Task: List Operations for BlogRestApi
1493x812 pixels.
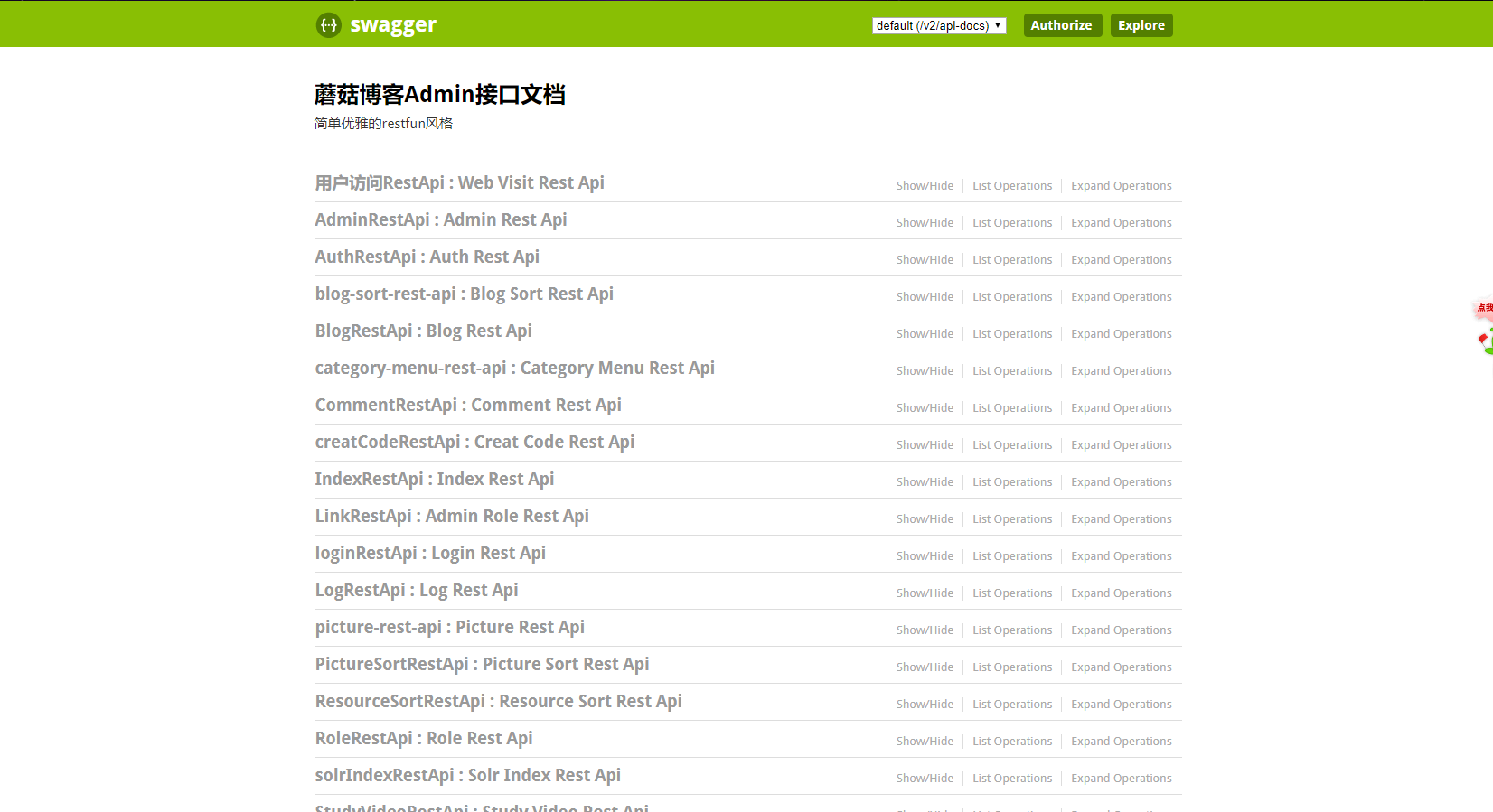Action: point(1012,334)
